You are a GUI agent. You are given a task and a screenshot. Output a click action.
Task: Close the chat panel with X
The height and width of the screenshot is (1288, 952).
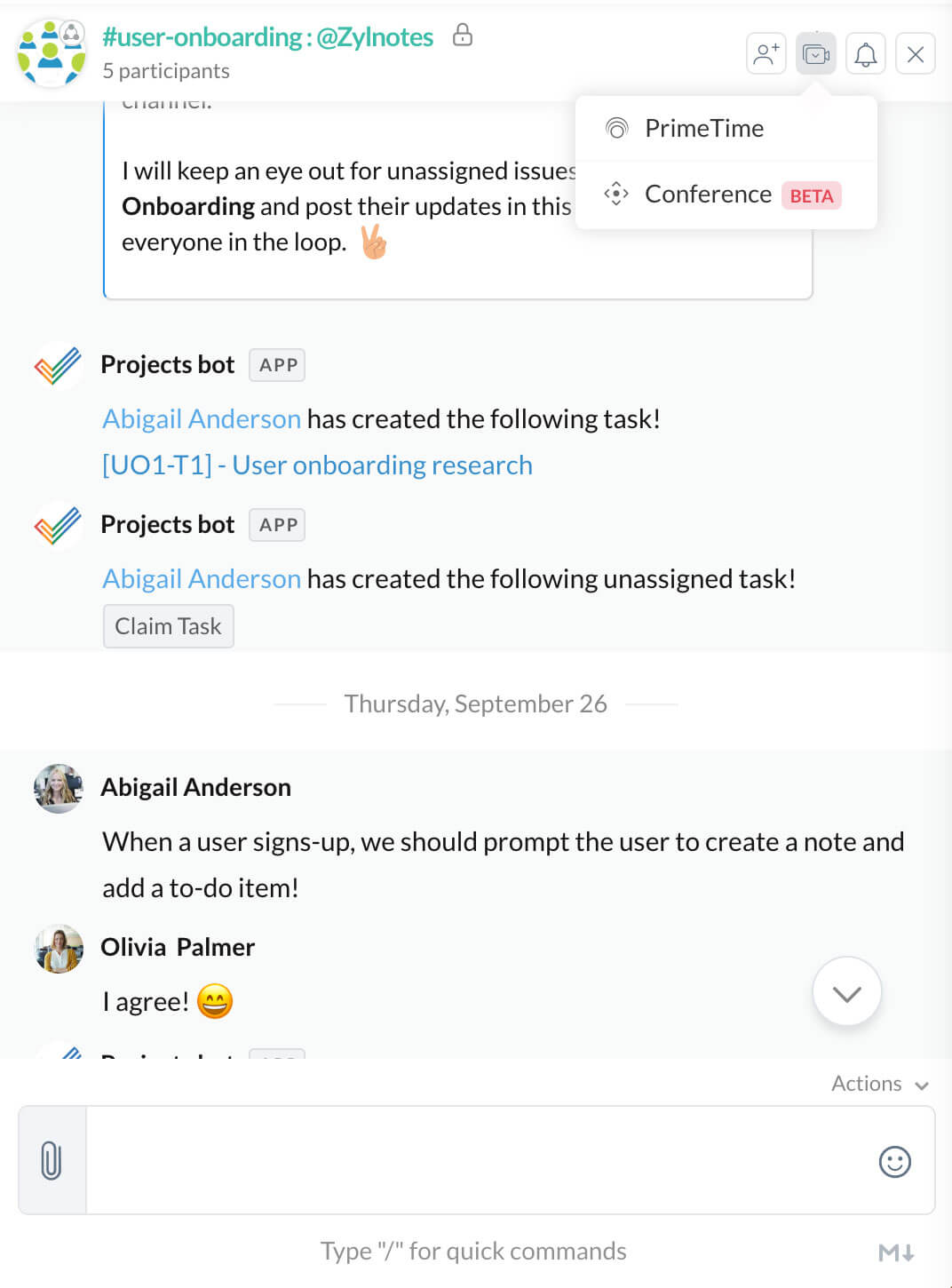[915, 54]
